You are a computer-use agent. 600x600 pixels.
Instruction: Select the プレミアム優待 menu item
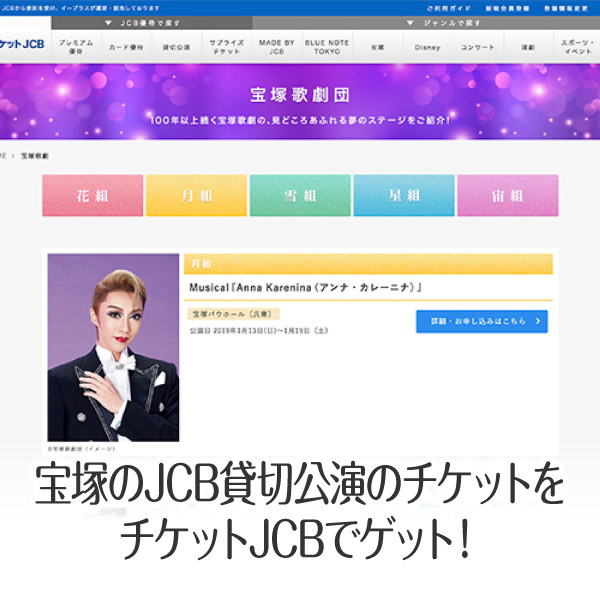pos(76,47)
